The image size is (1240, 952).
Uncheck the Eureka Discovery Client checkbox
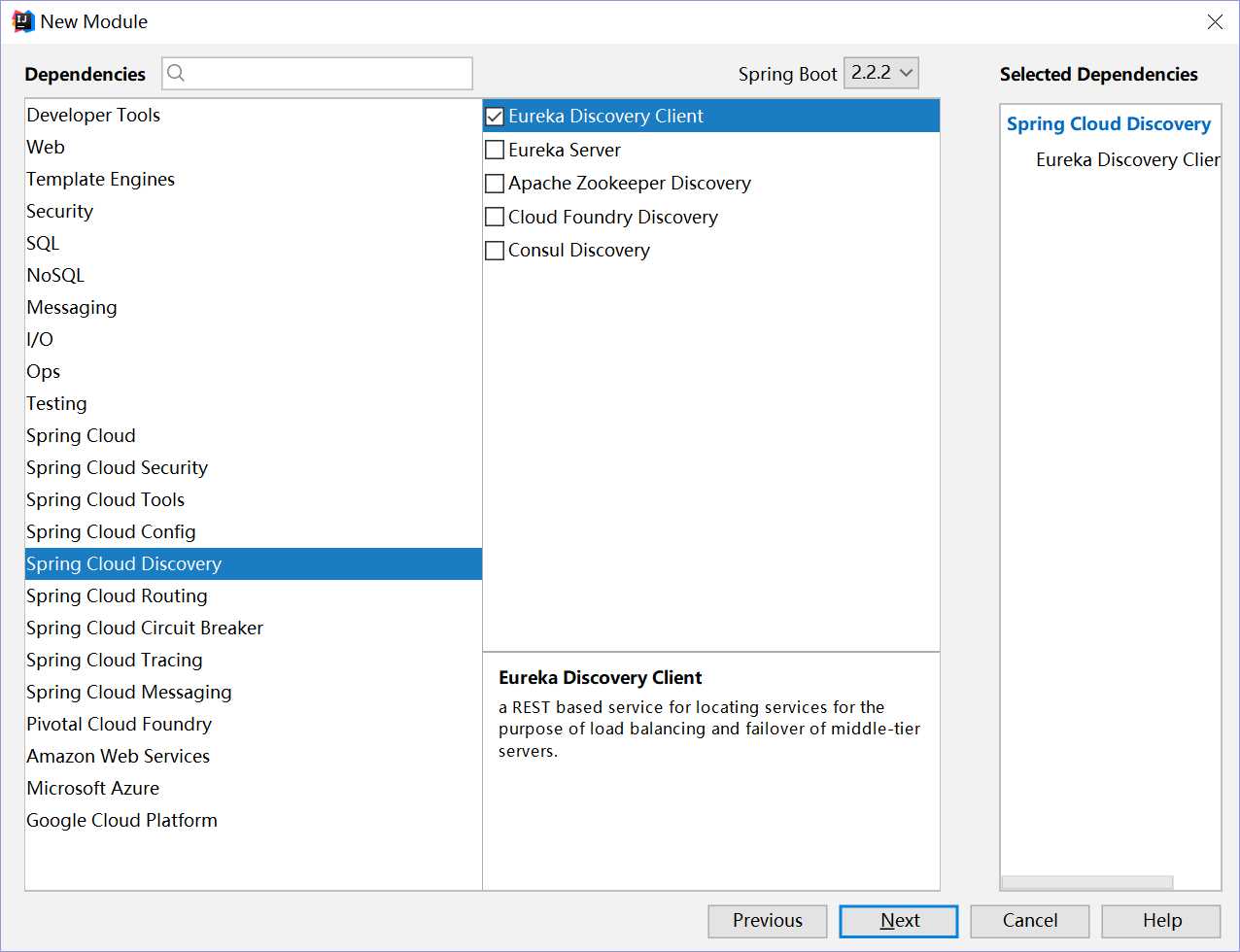(x=495, y=117)
